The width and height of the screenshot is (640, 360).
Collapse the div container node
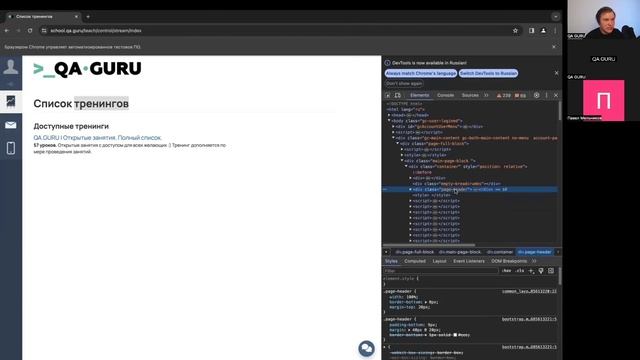pyautogui.click(x=406, y=167)
